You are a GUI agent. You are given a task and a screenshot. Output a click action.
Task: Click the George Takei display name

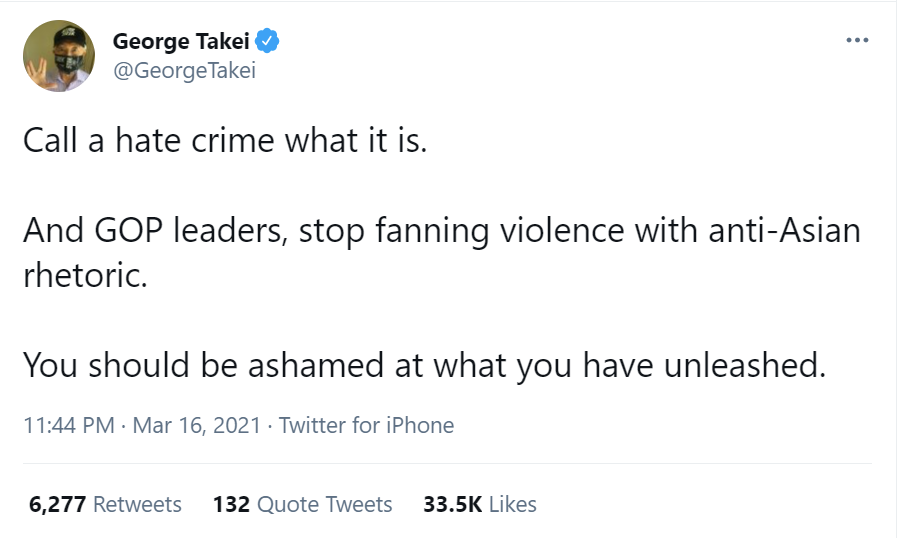pyautogui.click(x=181, y=42)
